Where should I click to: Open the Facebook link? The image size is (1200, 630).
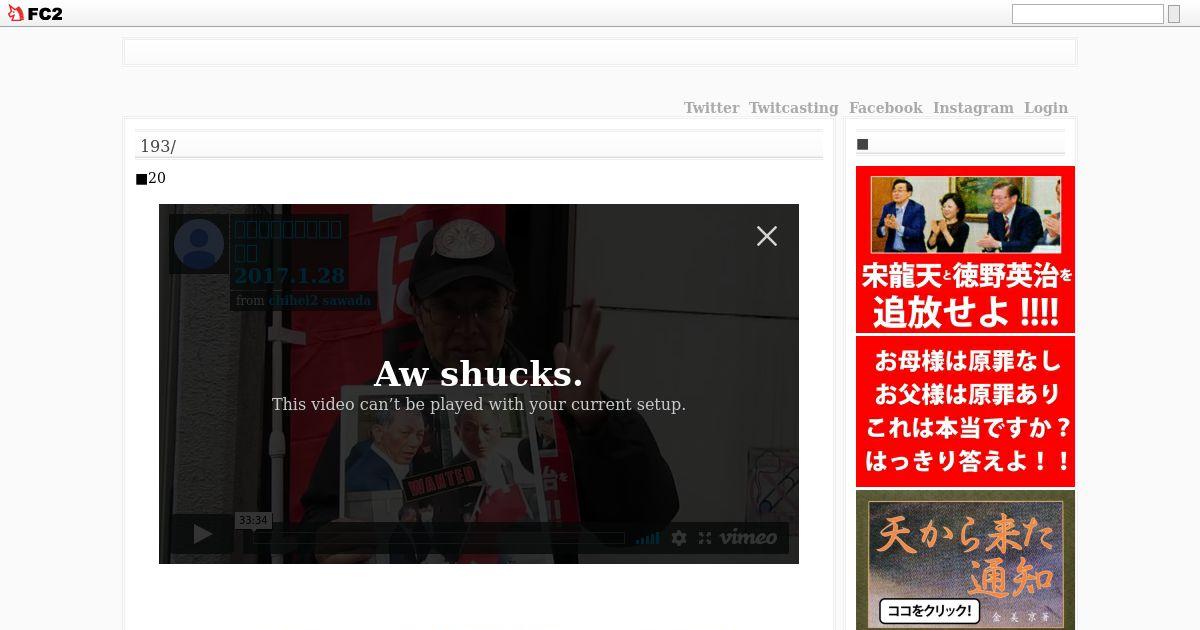pyautogui.click(x=885, y=108)
